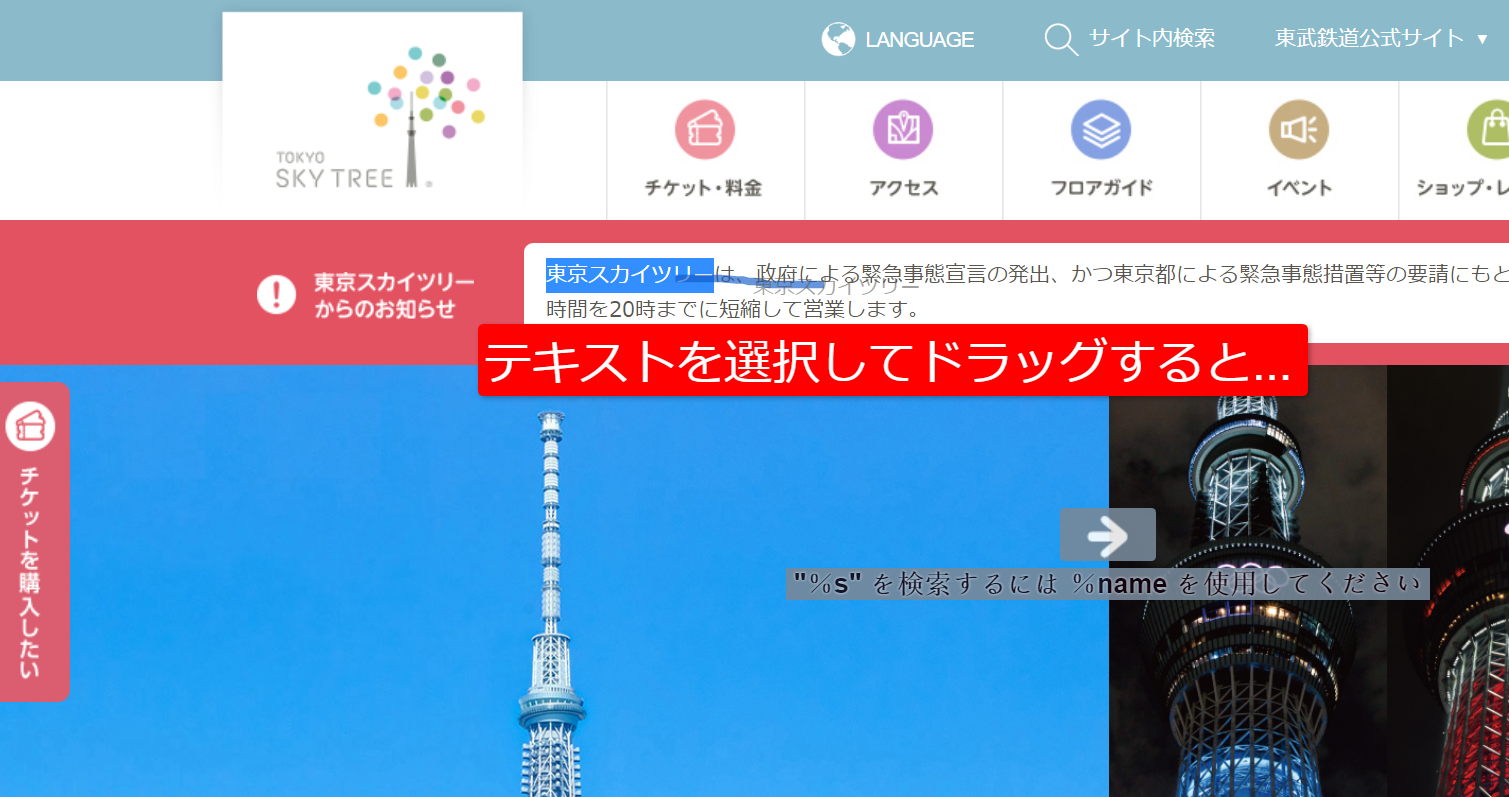Viewport: 1509px width, 797px height.
Task: Click the purple map access icon
Action: pos(903,130)
